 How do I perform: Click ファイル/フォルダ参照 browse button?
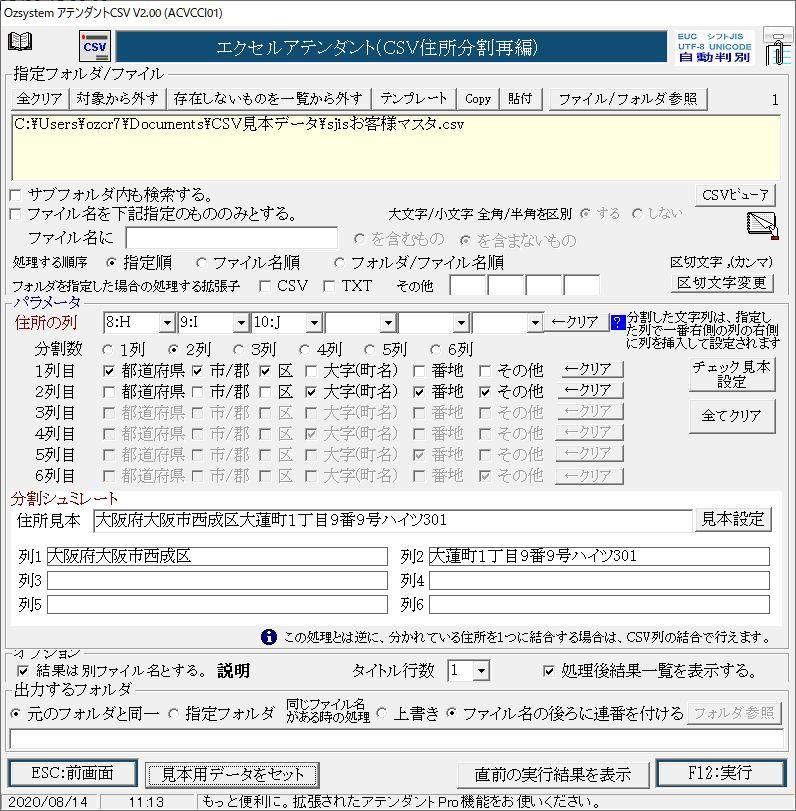click(x=628, y=99)
